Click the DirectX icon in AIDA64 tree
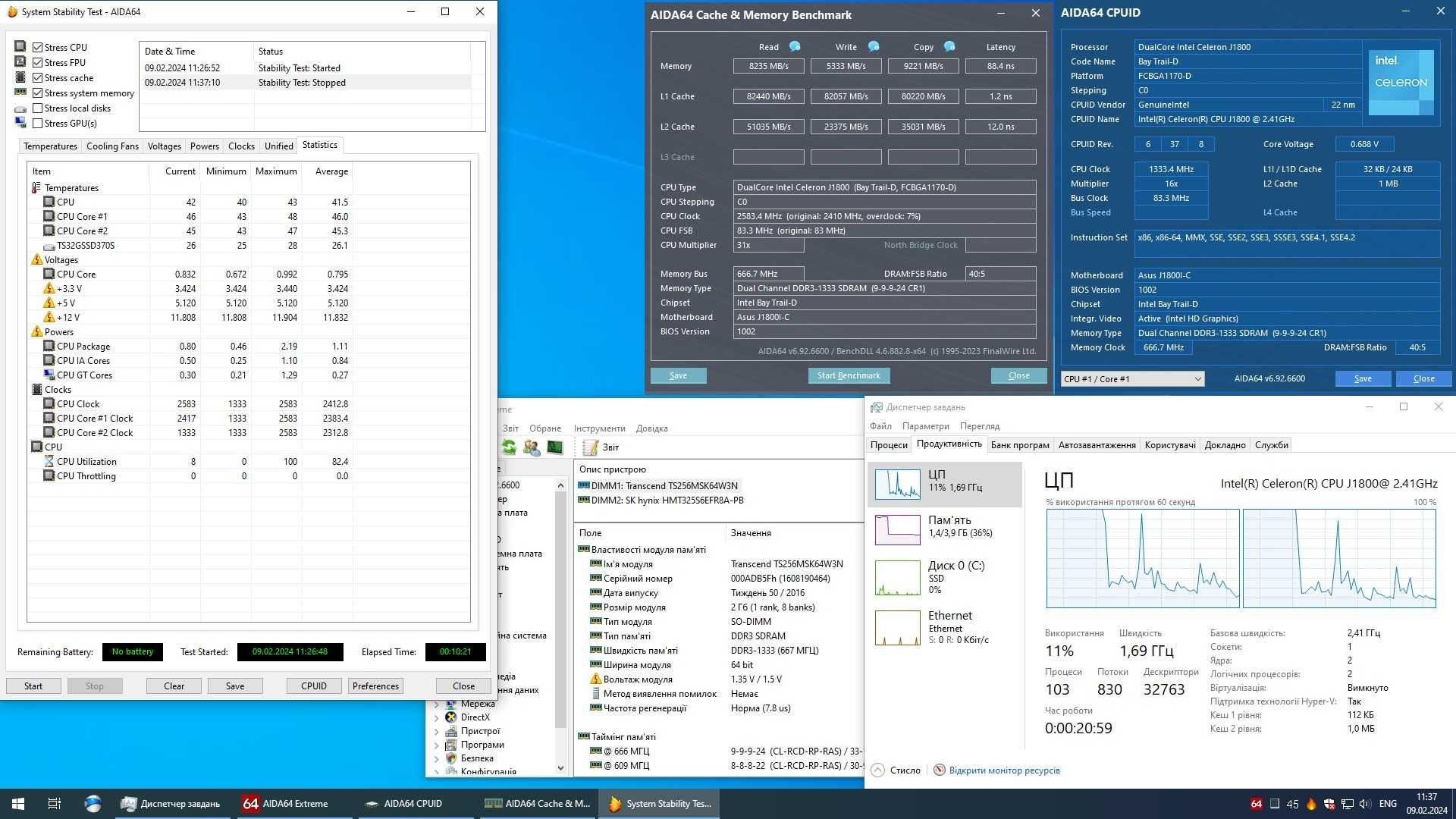The image size is (1456, 819). point(451,717)
